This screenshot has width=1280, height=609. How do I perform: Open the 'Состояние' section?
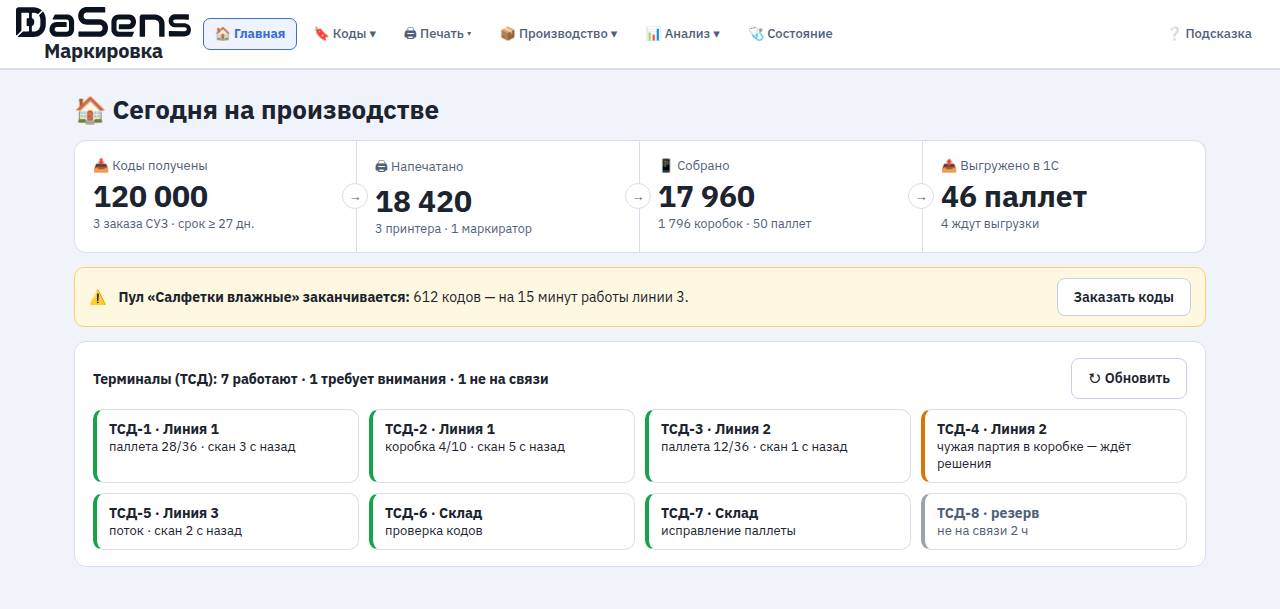click(790, 34)
